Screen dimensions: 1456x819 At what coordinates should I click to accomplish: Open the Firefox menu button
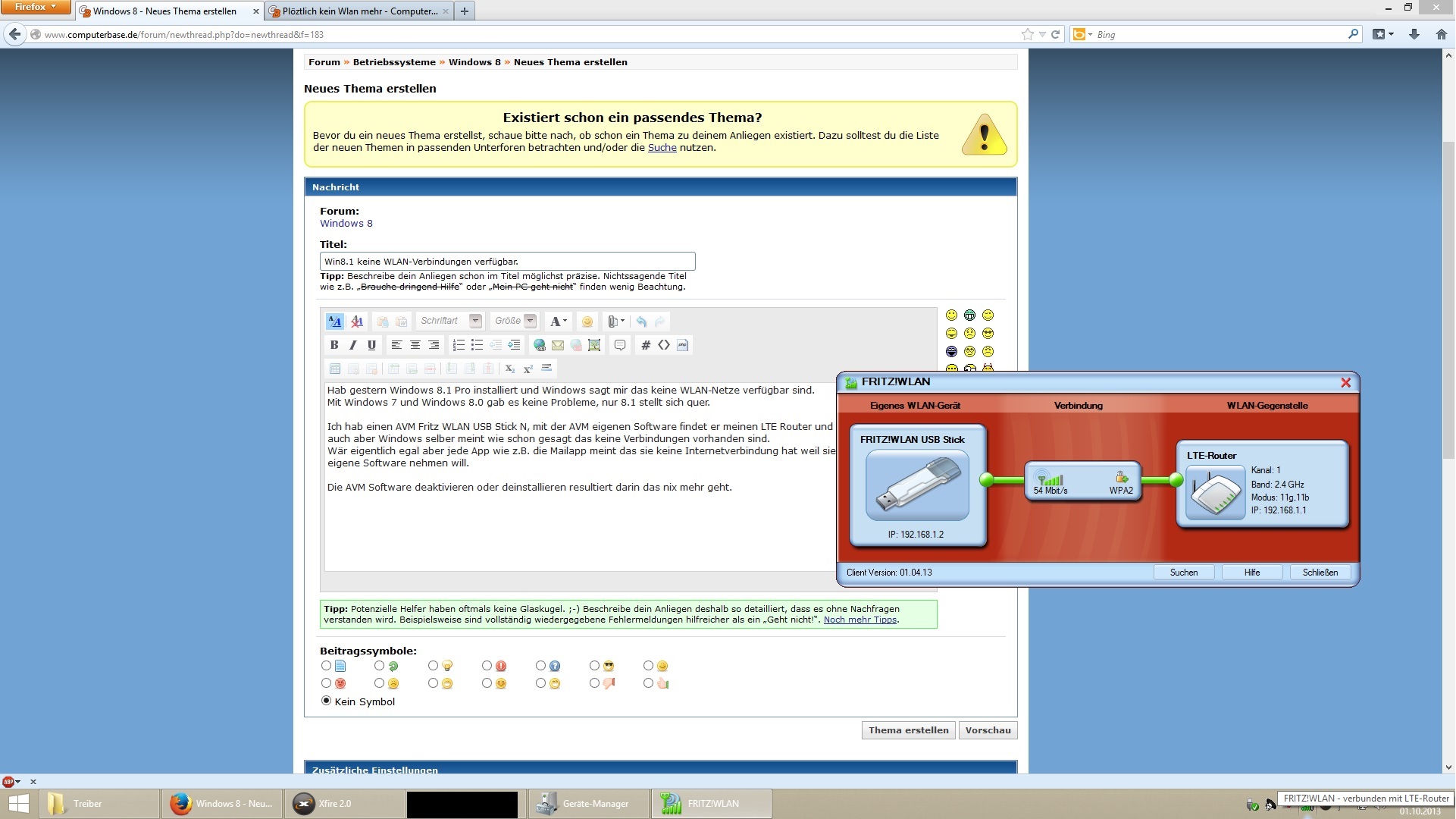[x=35, y=7]
